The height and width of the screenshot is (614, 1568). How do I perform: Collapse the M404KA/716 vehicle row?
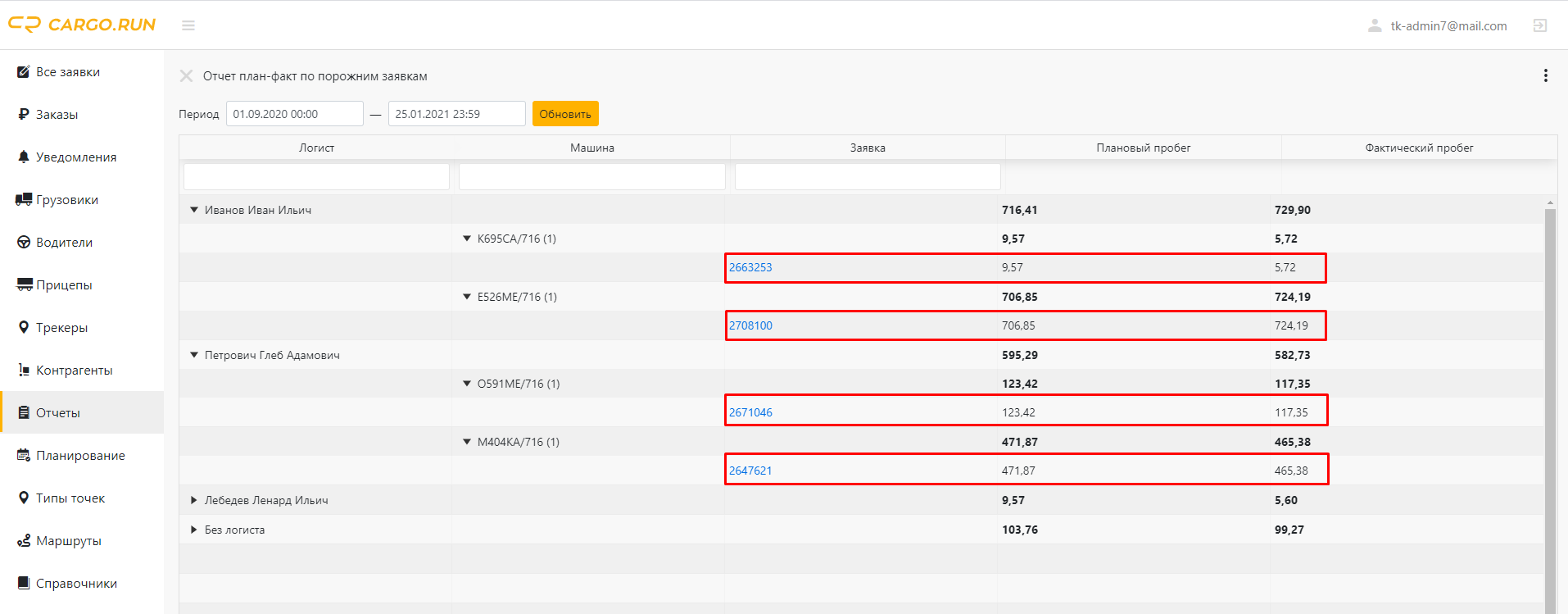click(x=467, y=442)
